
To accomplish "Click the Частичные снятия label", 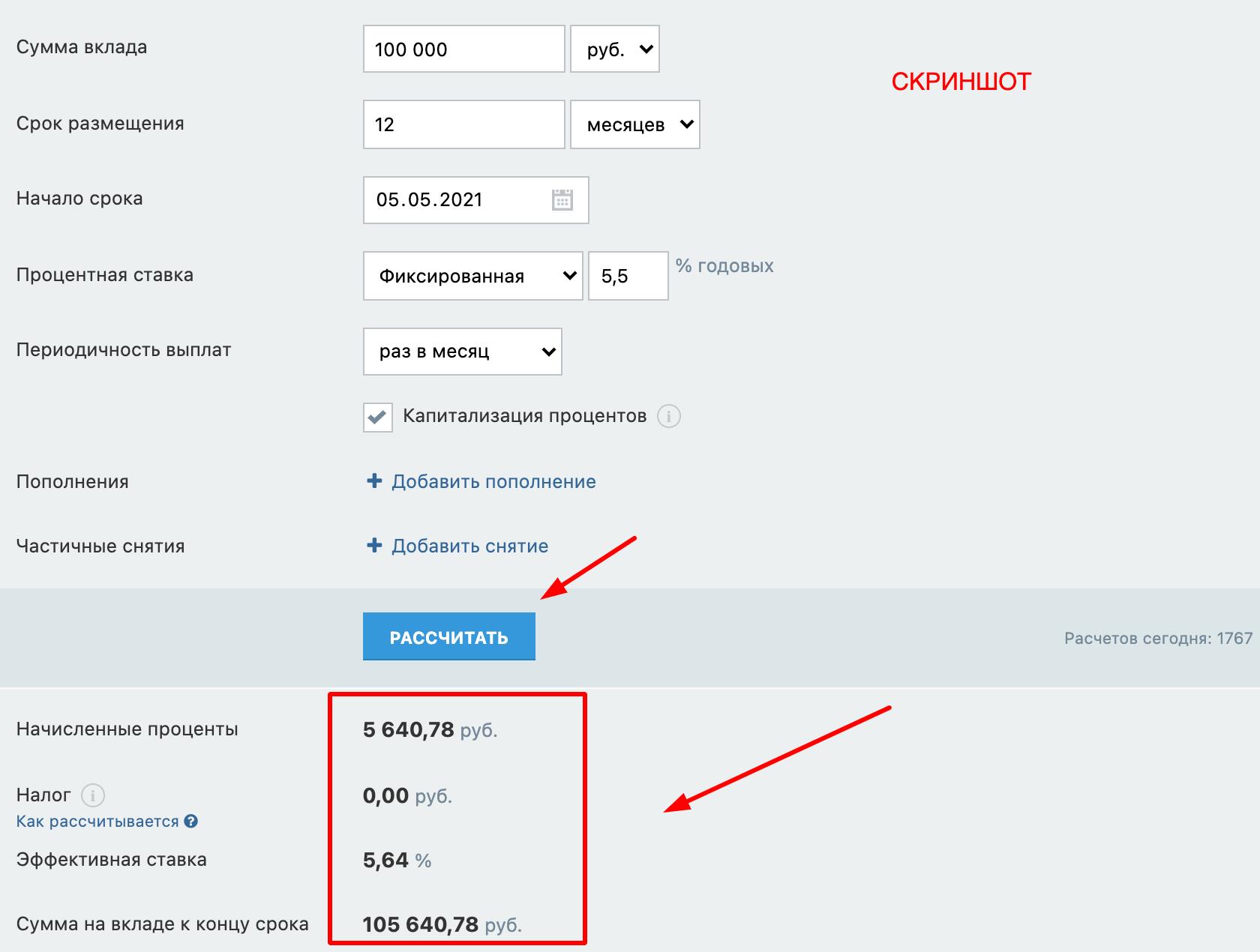I will (100, 546).
